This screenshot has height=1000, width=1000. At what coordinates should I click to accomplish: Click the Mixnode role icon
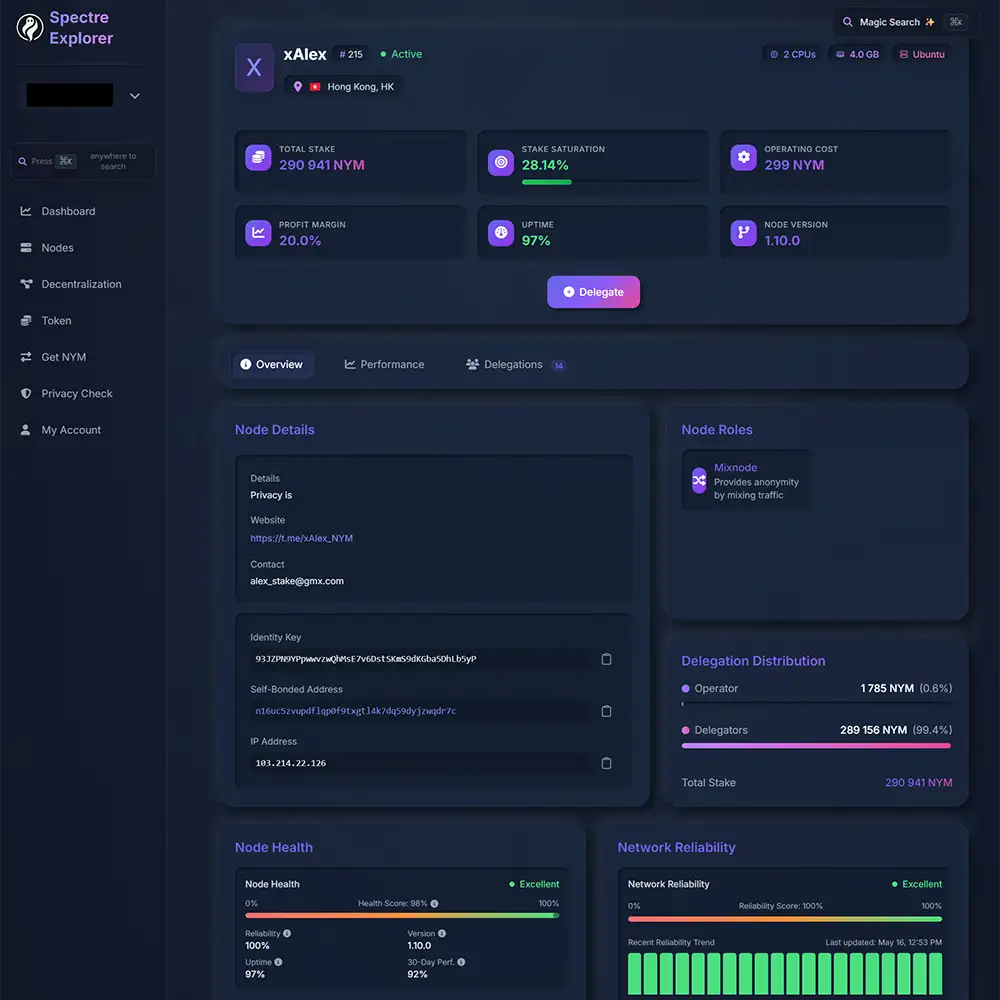[x=699, y=481]
